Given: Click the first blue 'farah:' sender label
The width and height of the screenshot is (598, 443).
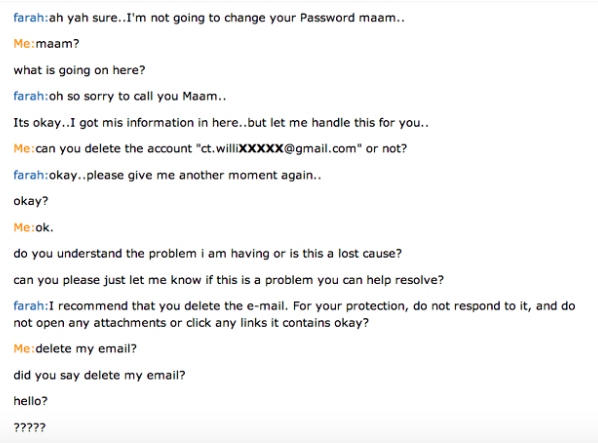Looking at the screenshot, I should tap(31, 18).
